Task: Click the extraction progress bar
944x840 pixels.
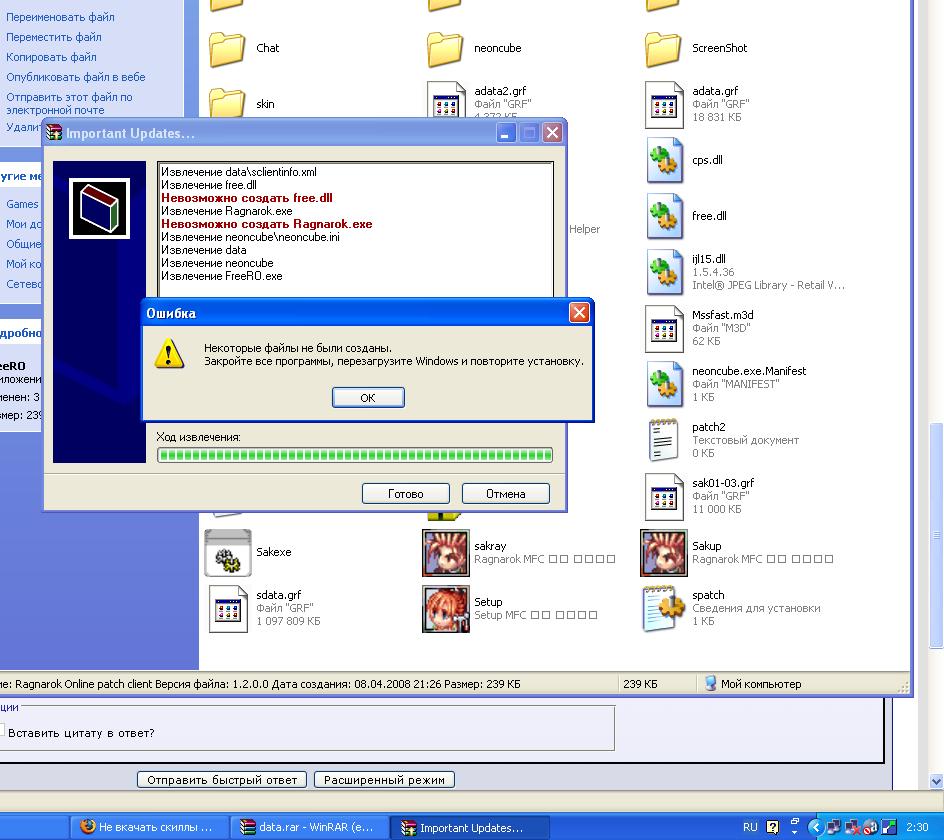Action: 355,455
